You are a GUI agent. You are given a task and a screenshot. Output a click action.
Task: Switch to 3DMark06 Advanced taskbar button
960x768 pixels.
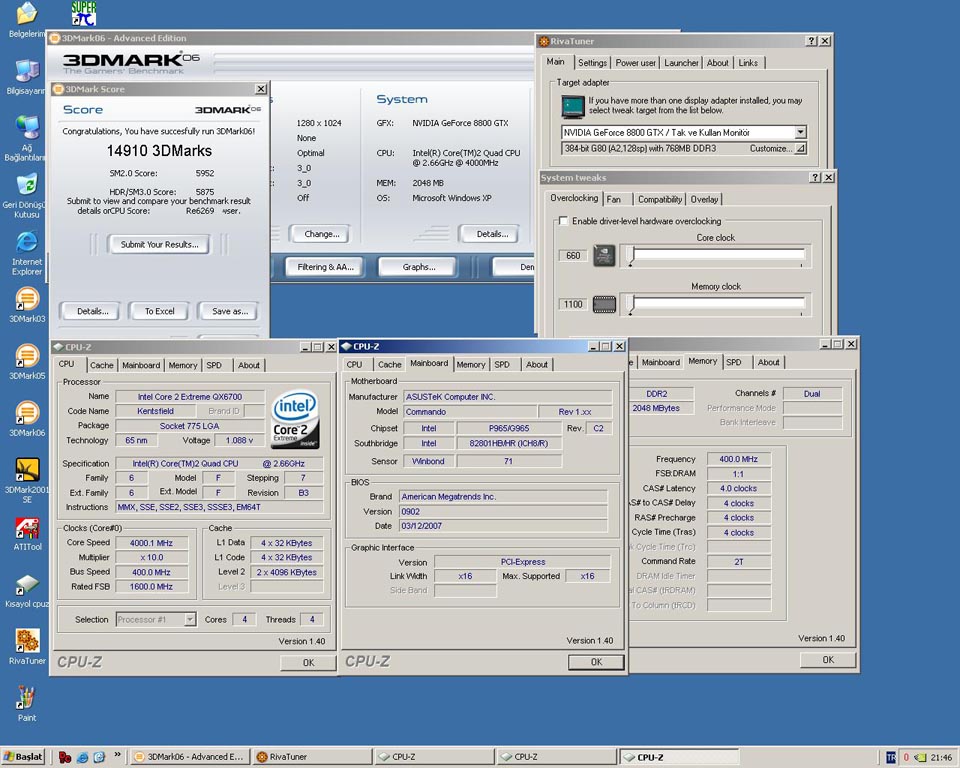click(x=190, y=757)
